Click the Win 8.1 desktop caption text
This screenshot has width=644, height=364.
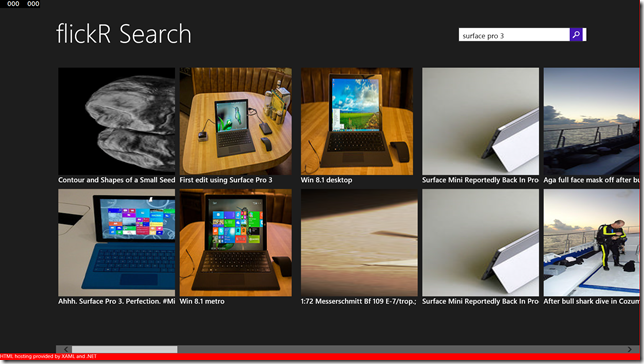(326, 180)
